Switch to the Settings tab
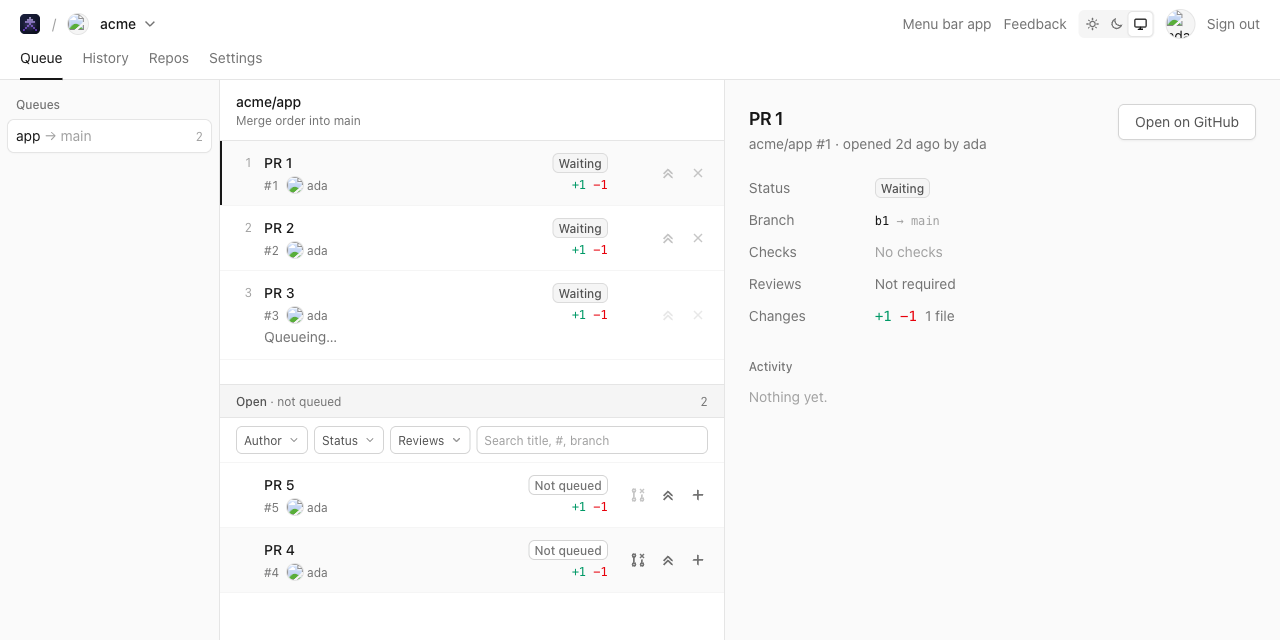The image size is (1280, 640). pos(236,58)
